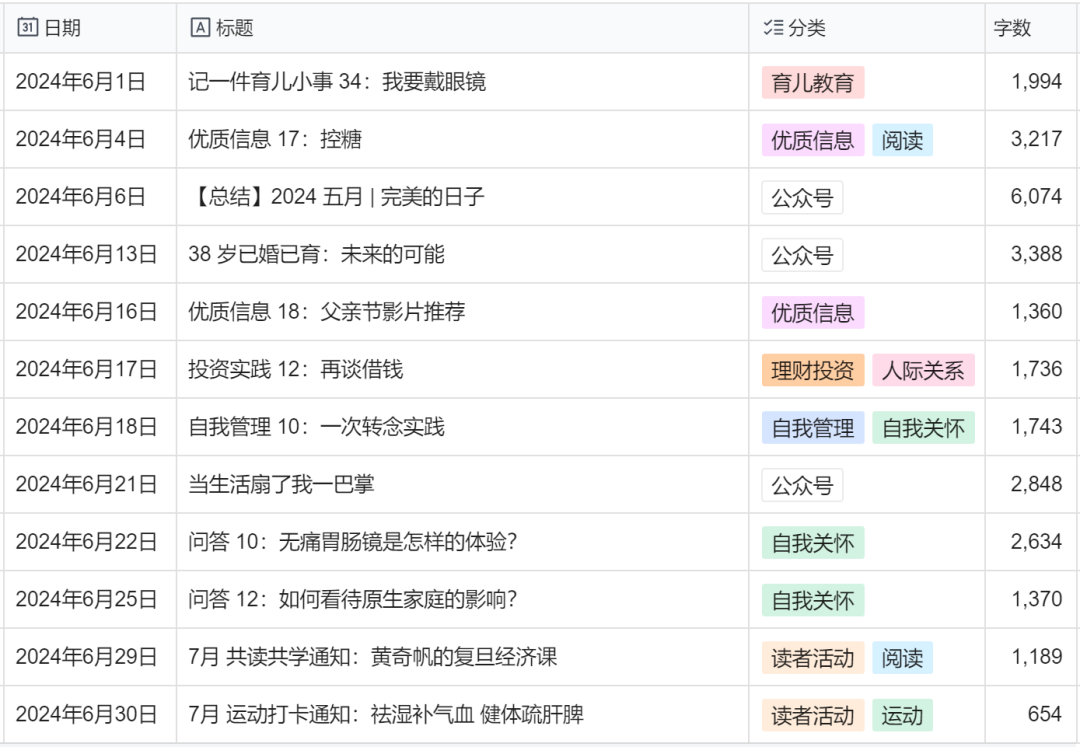Select the date cell 2024年6月1日

pos(90,81)
